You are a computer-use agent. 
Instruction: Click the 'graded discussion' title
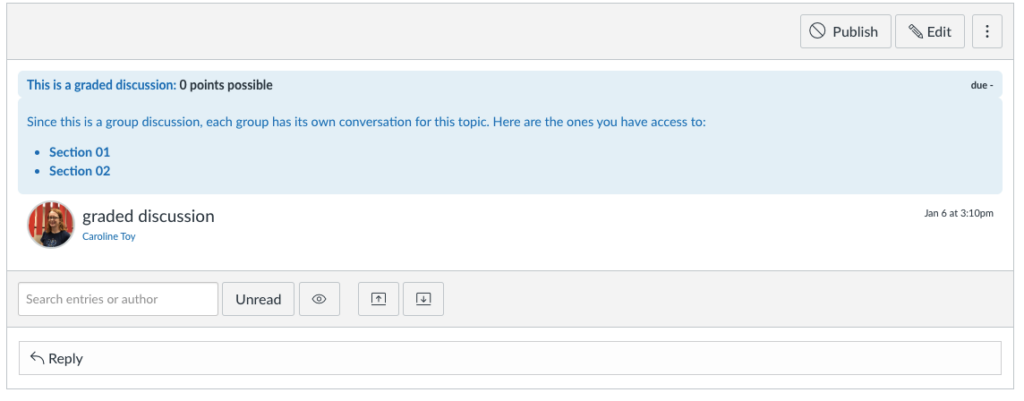(x=148, y=216)
